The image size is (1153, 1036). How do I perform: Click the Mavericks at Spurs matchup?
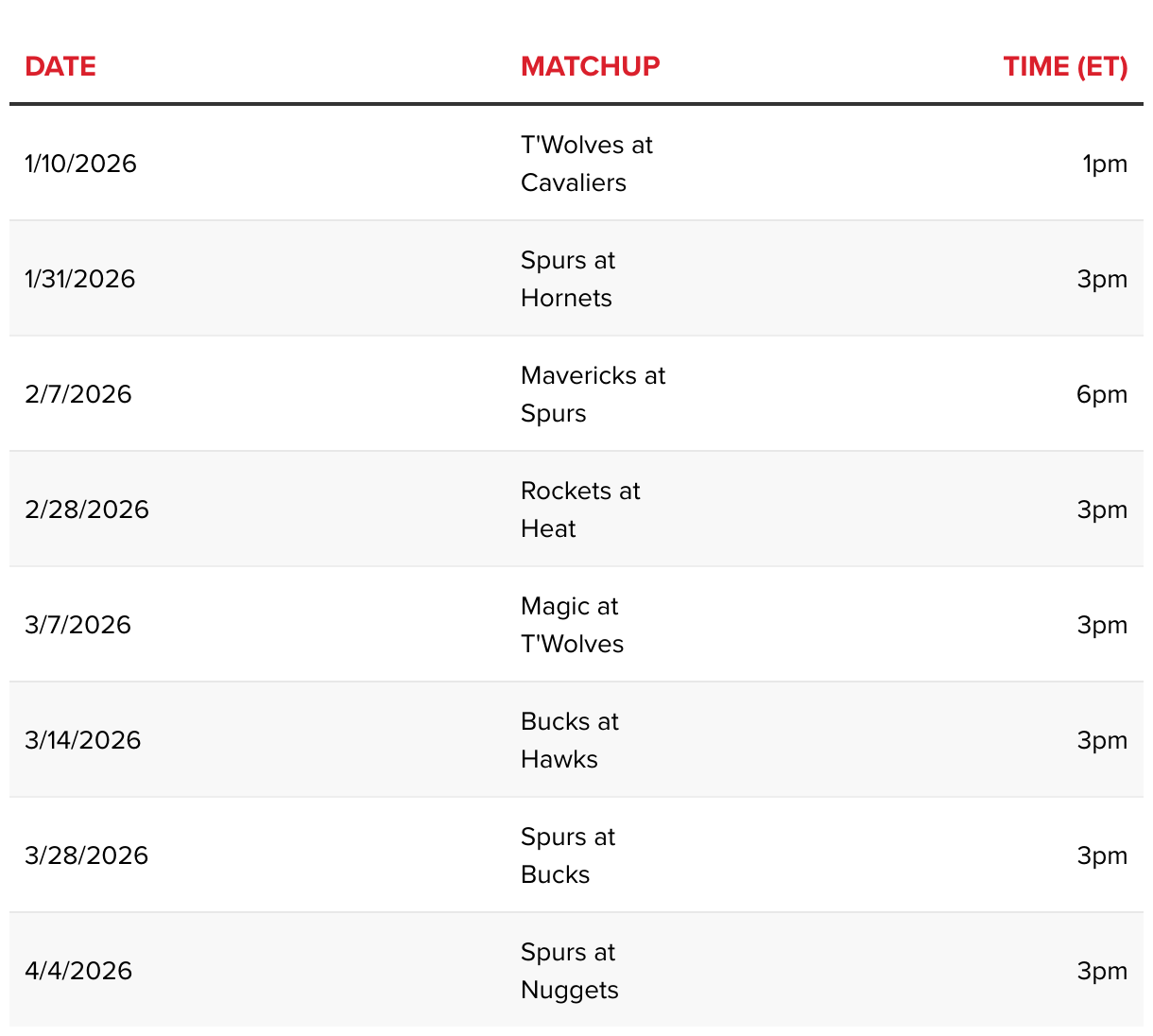click(594, 394)
